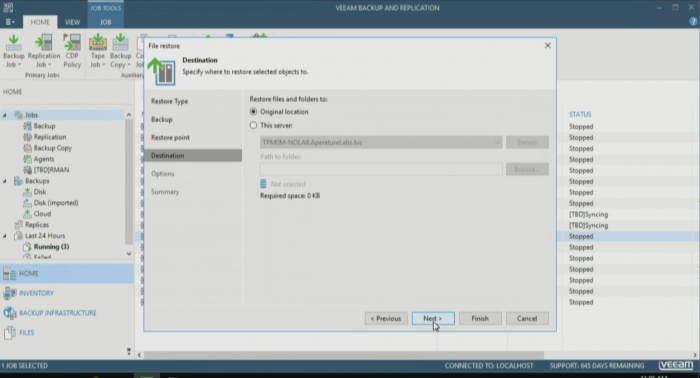Open the Backup Job dropdown arrow
This screenshot has height=378, width=700.
click(19, 65)
